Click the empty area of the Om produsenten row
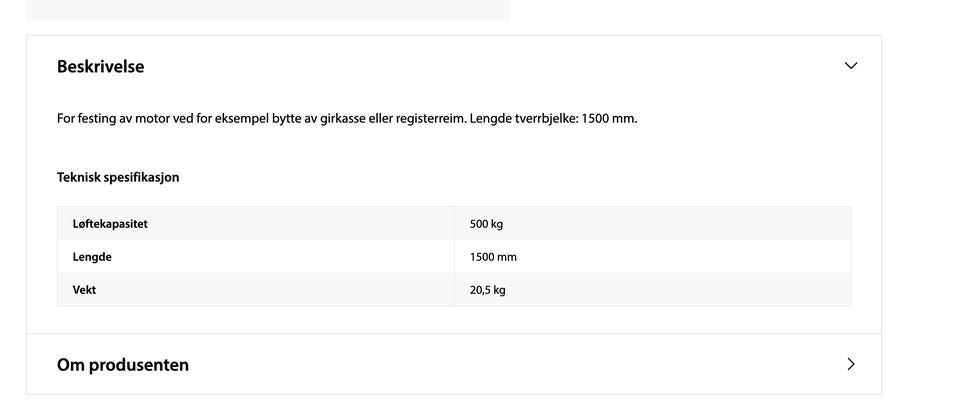This screenshot has height=415, width=960. [514, 365]
